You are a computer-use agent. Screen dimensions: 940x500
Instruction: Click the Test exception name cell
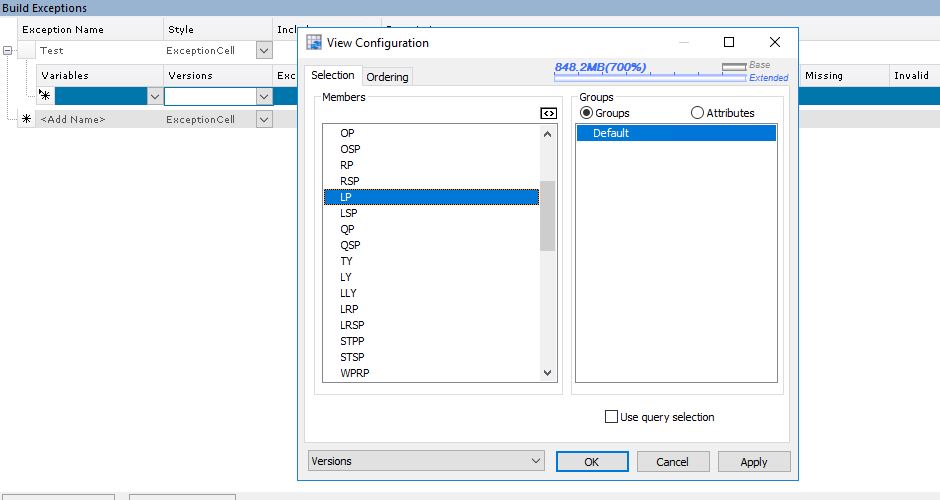click(100, 50)
